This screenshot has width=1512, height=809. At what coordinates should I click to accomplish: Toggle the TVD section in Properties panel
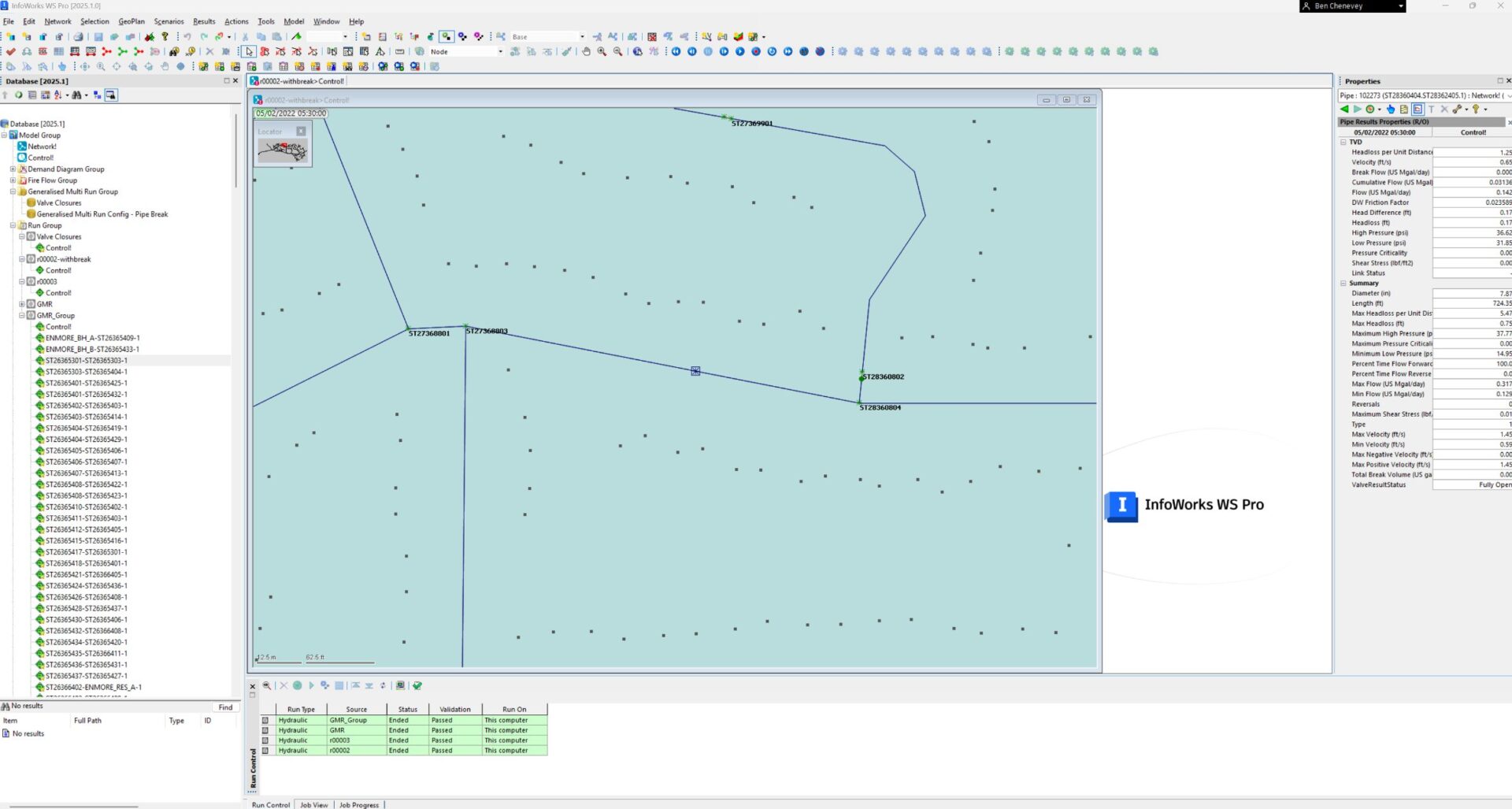(1343, 143)
